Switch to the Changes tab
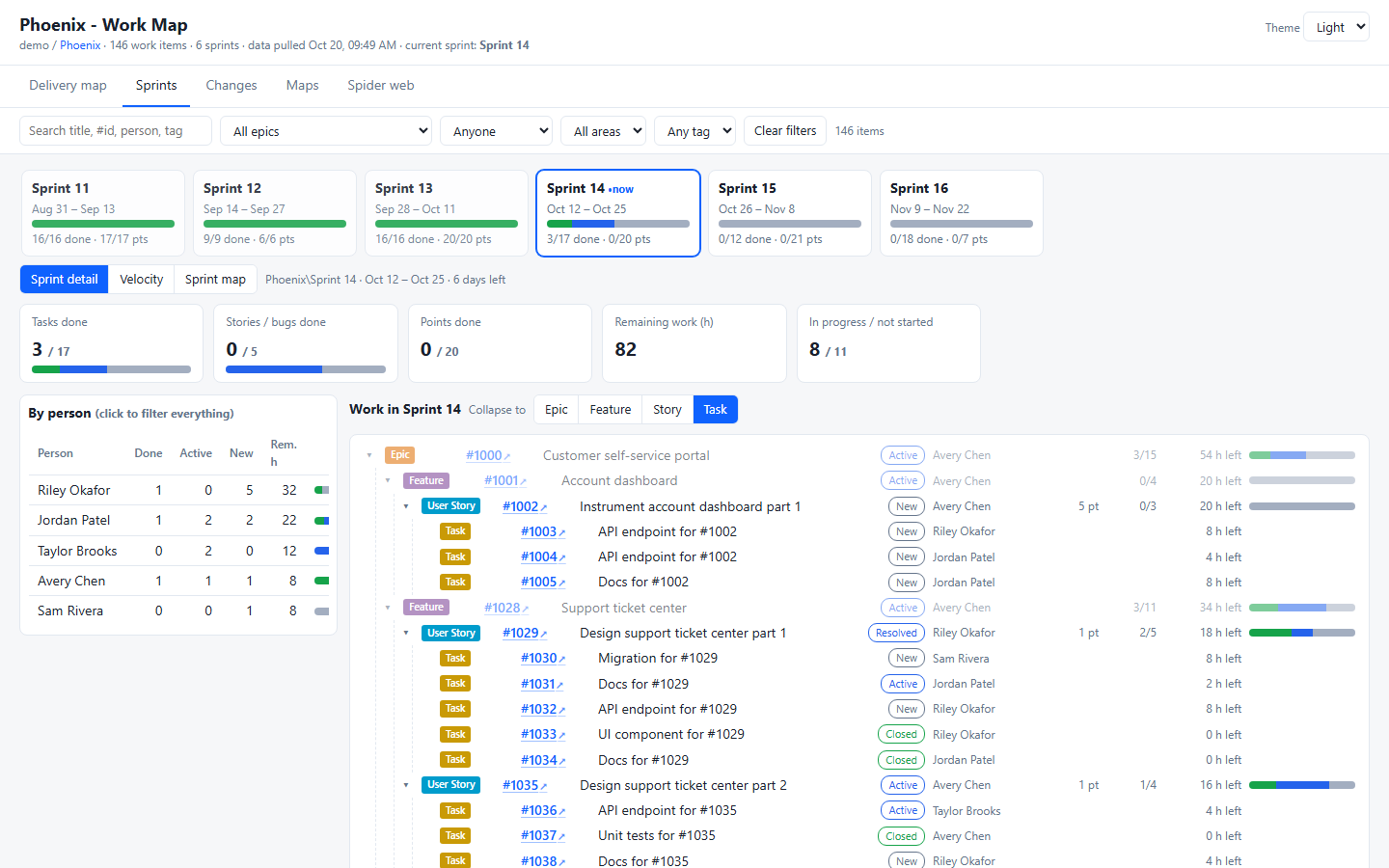The height and width of the screenshot is (868, 1389). (x=231, y=86)
